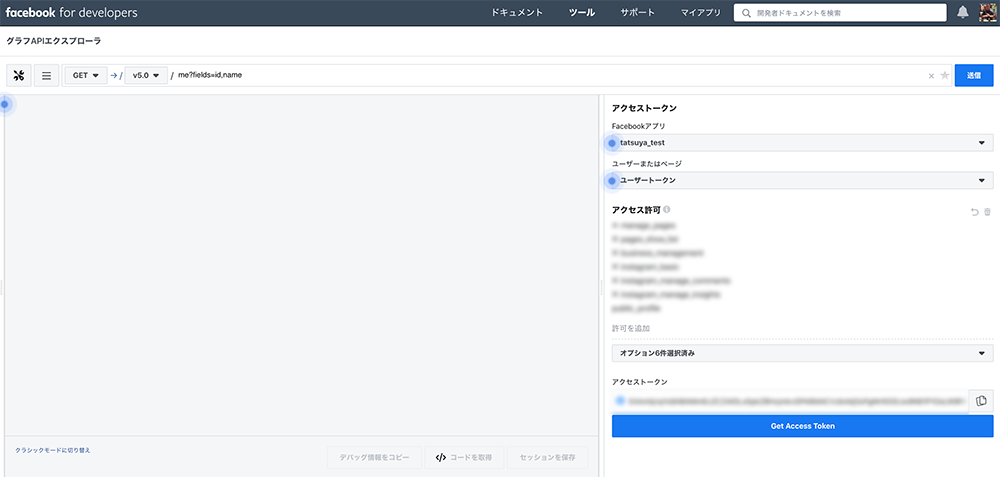Viewport: 1000px width, 477px height.
Task: Open the オプション6件選択済み permissions dropdown
Action: coord(802,353)
